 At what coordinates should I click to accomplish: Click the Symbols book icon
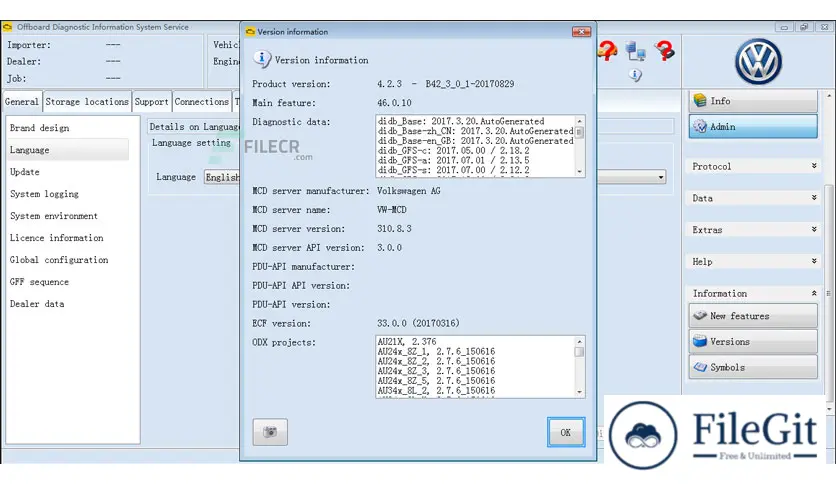point(700,367)
